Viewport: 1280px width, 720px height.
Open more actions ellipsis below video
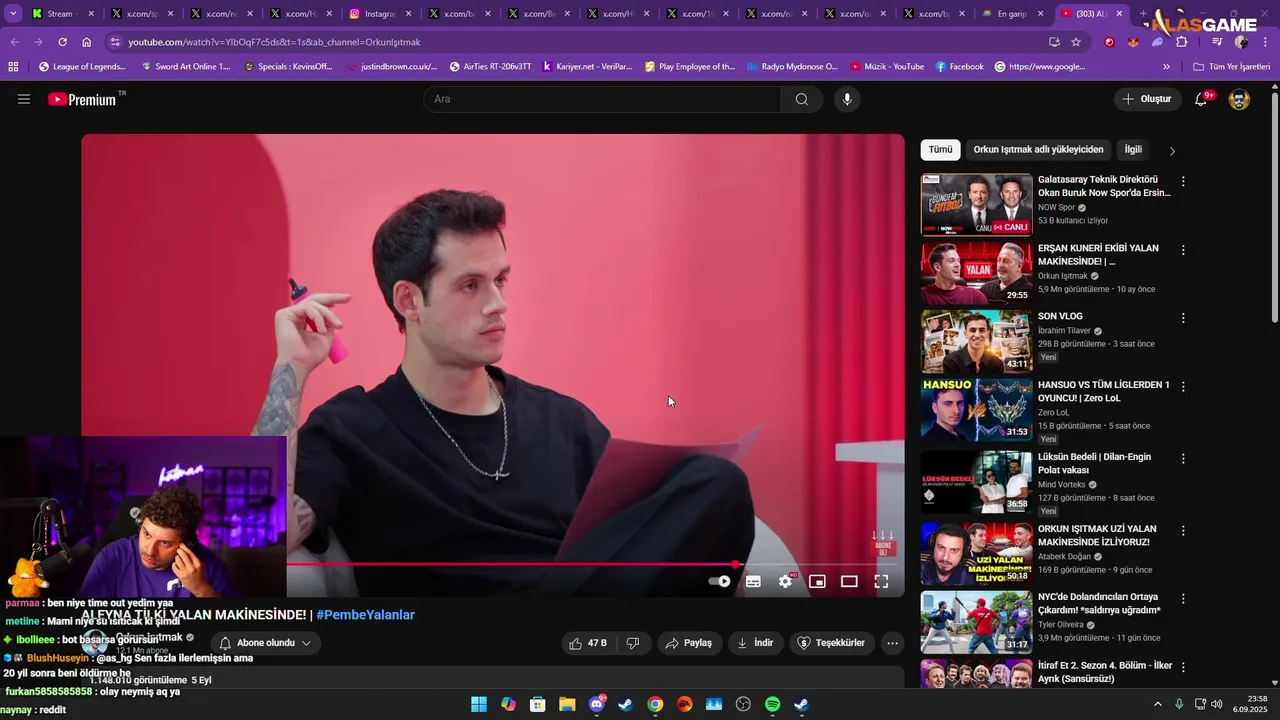[892, 643]
